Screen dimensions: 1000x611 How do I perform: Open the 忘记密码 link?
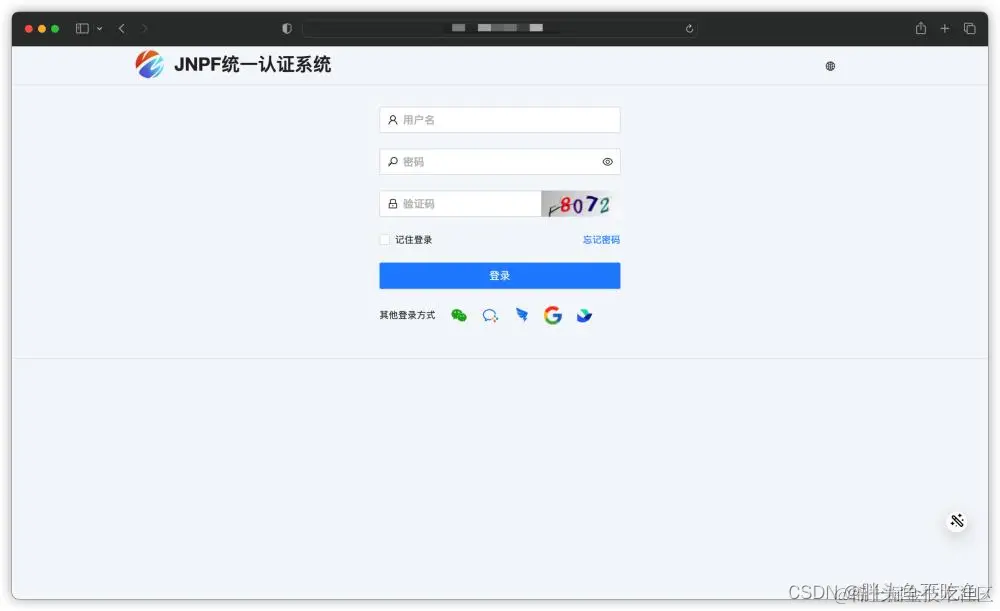(x=601, y=240)
